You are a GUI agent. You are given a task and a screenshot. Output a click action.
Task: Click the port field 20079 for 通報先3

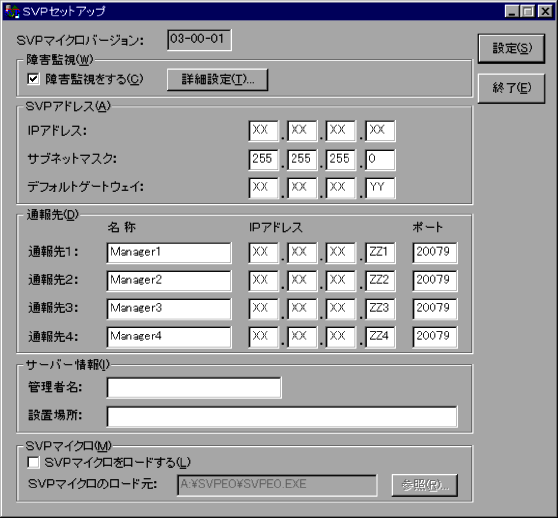(435, 309)
